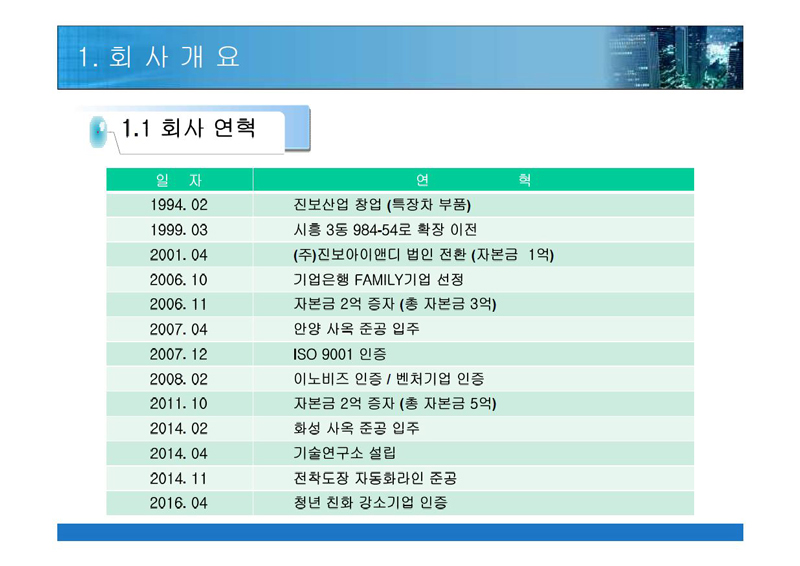Image resolution: width=800 pixels, height=566 pixels.
Task: Select date cell "2001. 04"
Action: click(179, 255)
